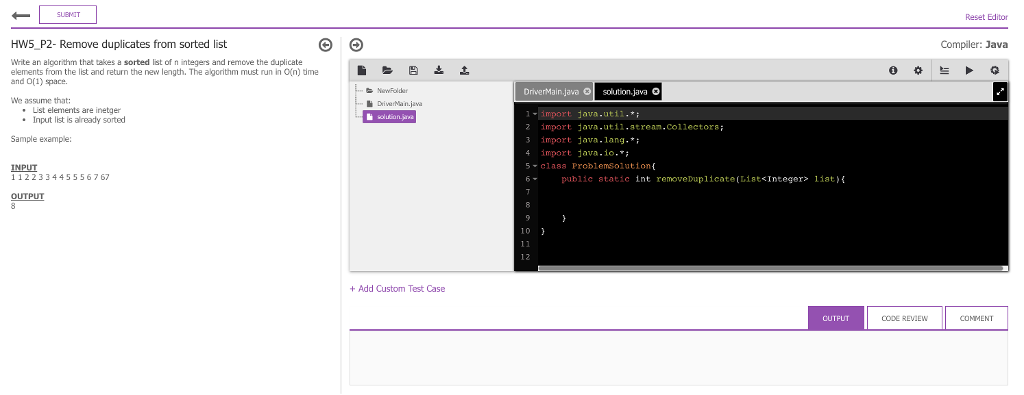Select solution.java in the file tree
Screen dimensions: 1024x395
coord(389,117)
